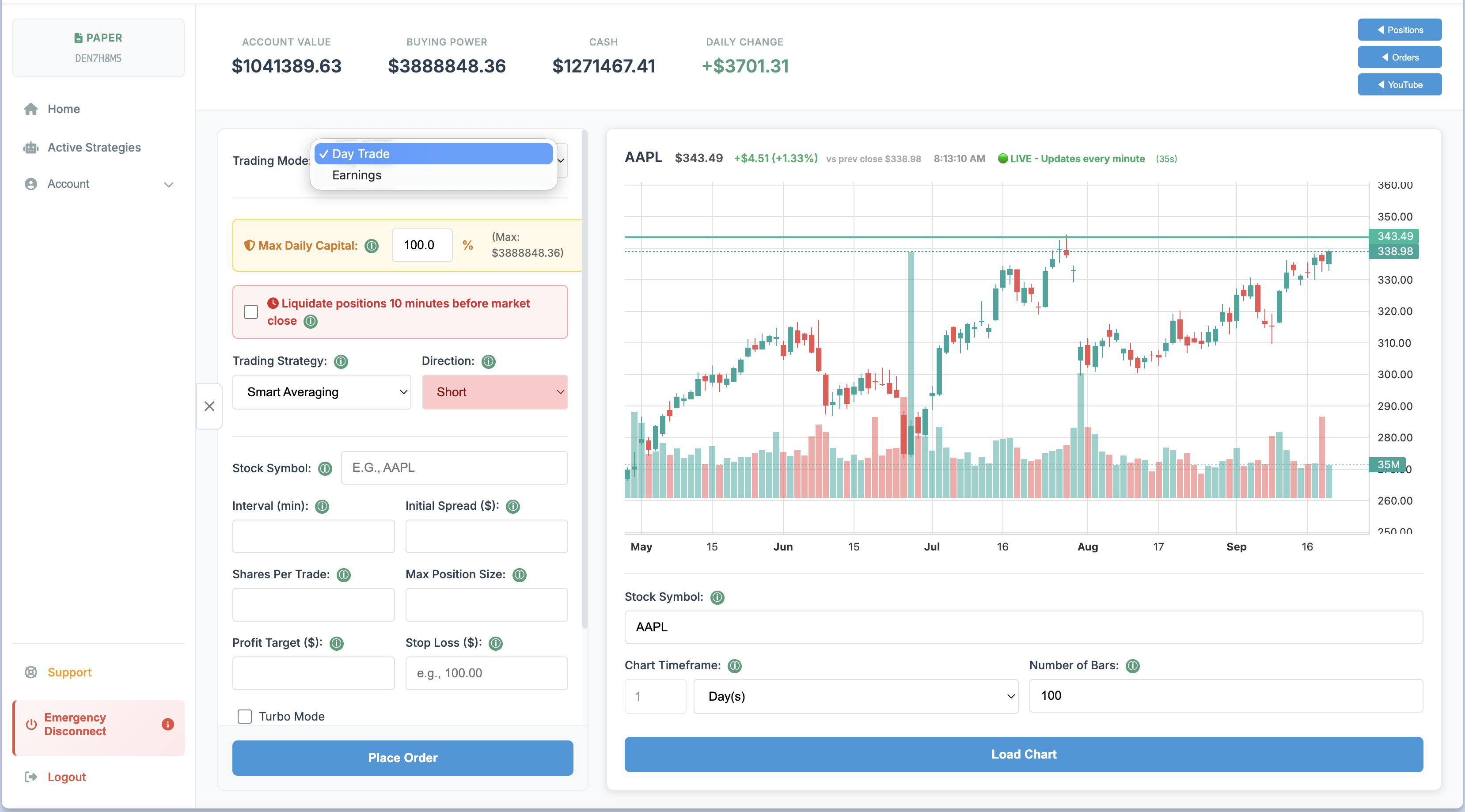The image size is (1465, 812).
Task: Click the Max Daily Capital percent field
Action: [x=422, y=245]
